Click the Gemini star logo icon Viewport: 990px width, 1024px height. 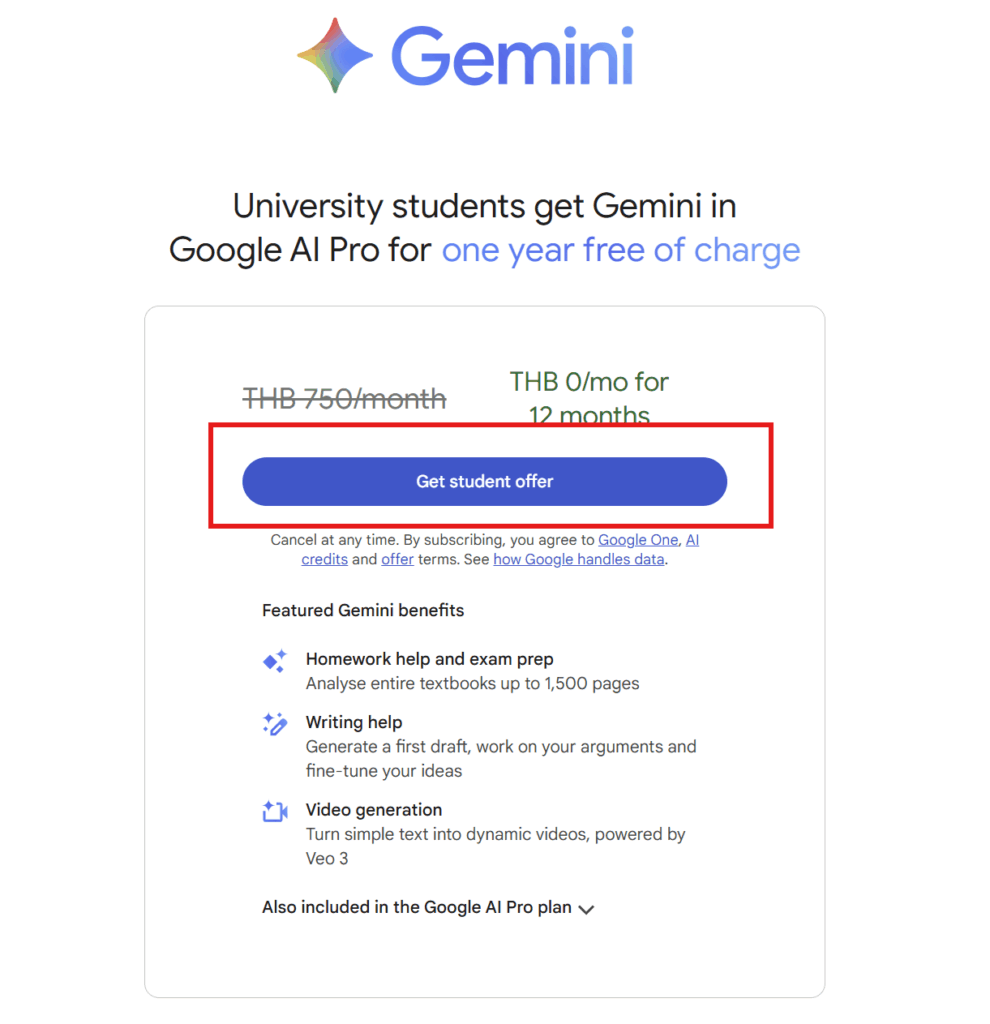[x=335, y=55]
